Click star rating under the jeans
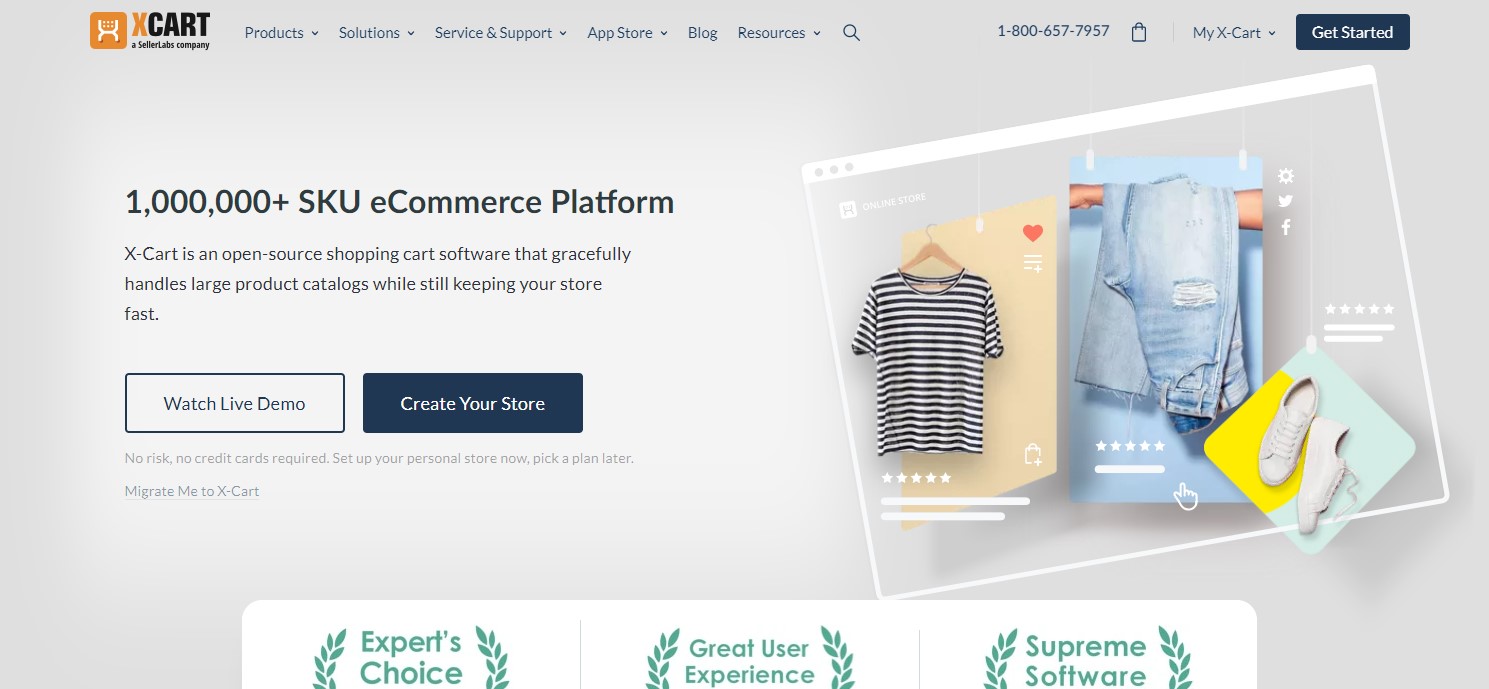 coord(1130,446)
